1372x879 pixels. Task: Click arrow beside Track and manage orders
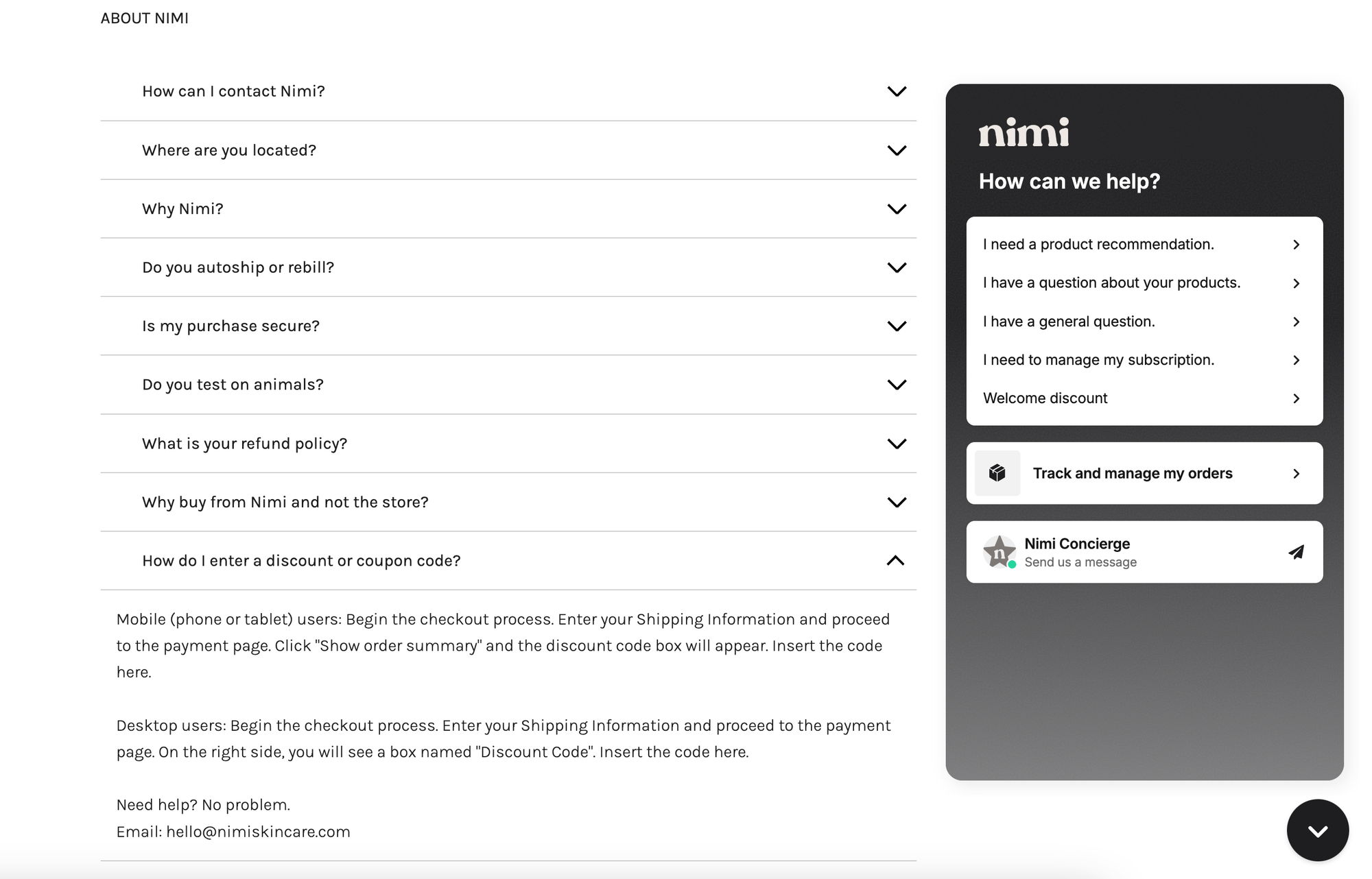(x=1296, y=474)
